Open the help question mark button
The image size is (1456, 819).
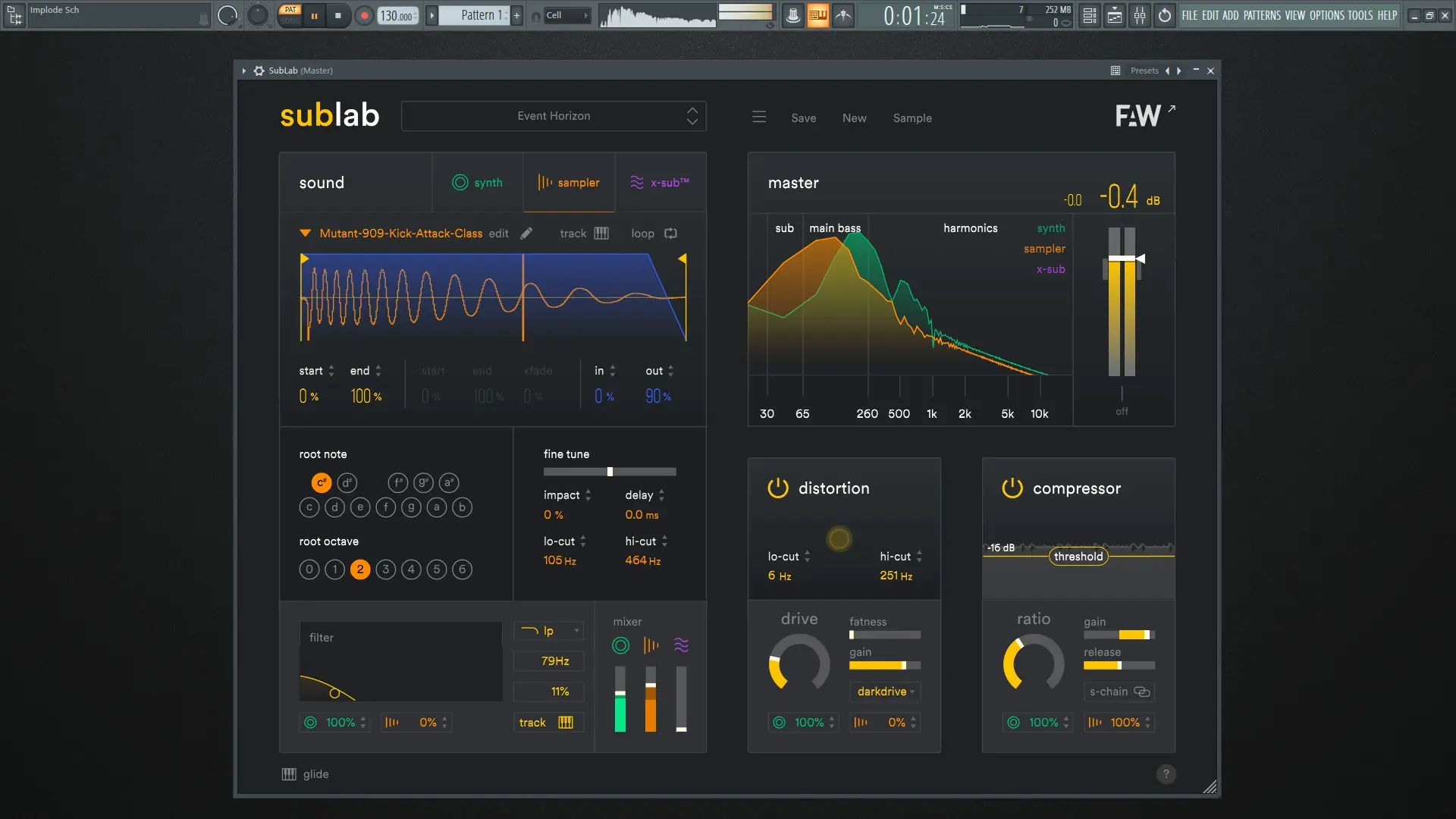point(1166,774)
